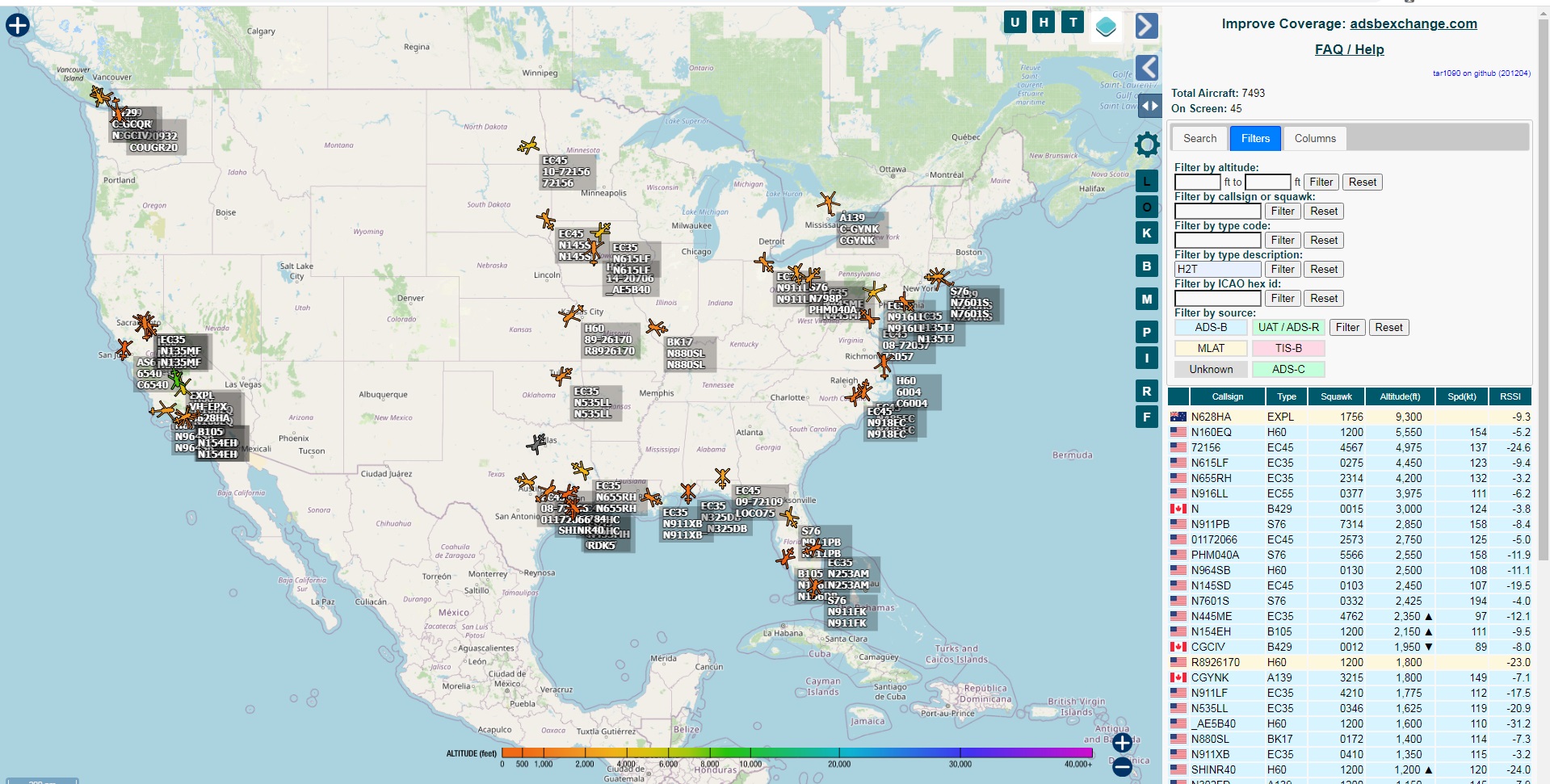
Task: Toggle the TIS-B source filter
Action: tap(1288, 348)
